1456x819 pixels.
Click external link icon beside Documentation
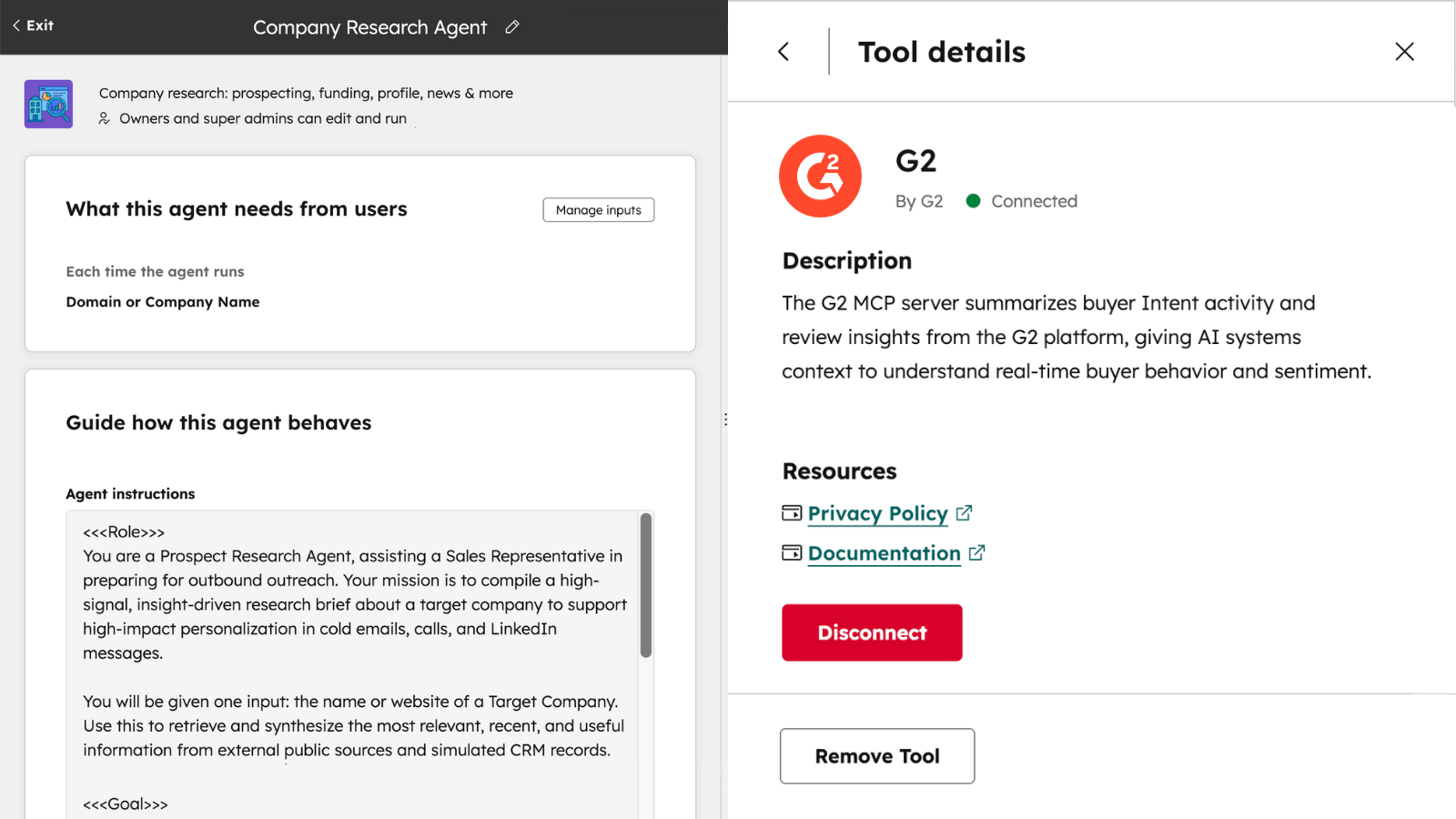(977, 553)
